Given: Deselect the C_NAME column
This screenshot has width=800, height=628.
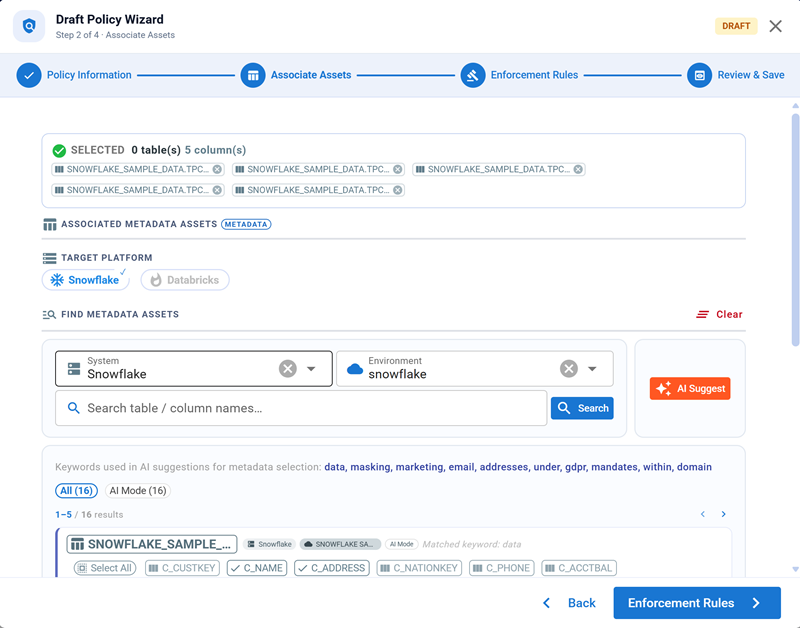Looking at the screenshot, I should point(257,568).
